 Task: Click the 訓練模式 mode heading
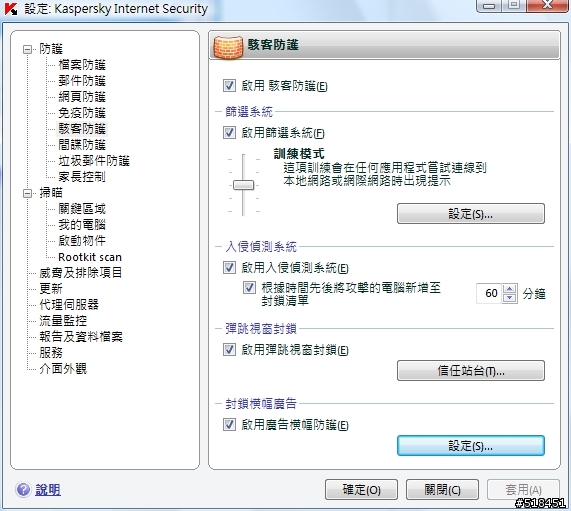[299, 154]
